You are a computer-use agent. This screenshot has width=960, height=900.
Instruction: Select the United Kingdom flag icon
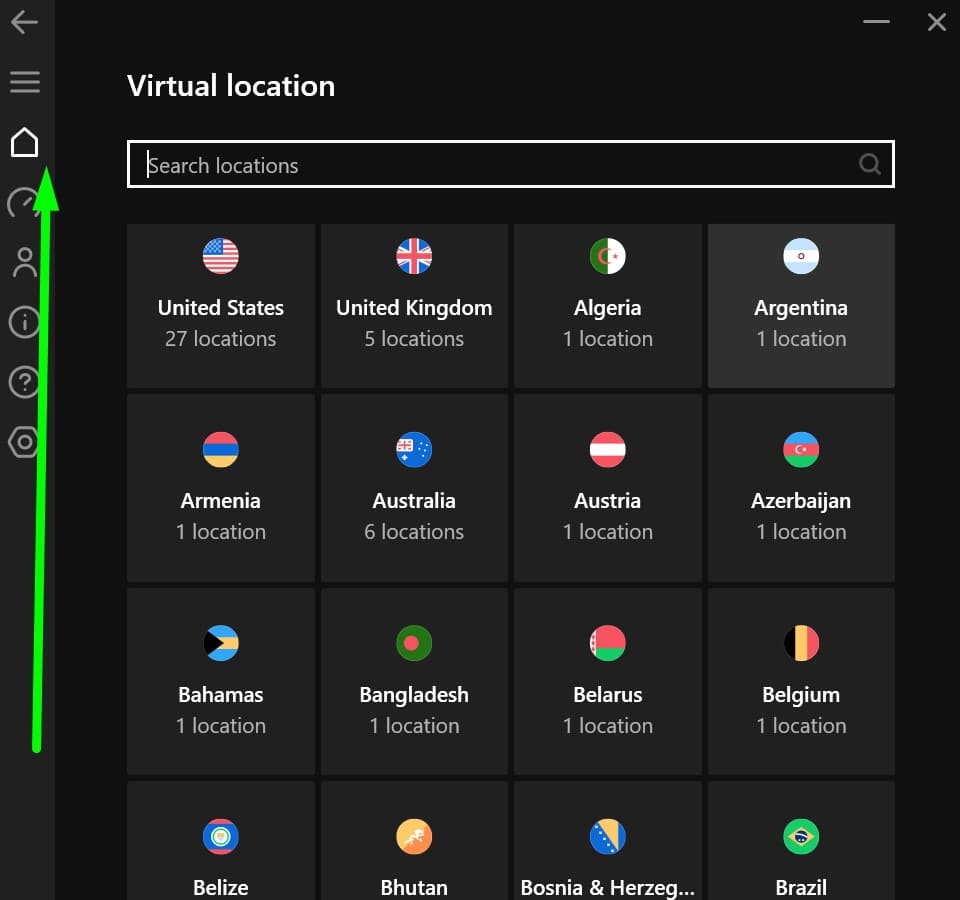414,256
